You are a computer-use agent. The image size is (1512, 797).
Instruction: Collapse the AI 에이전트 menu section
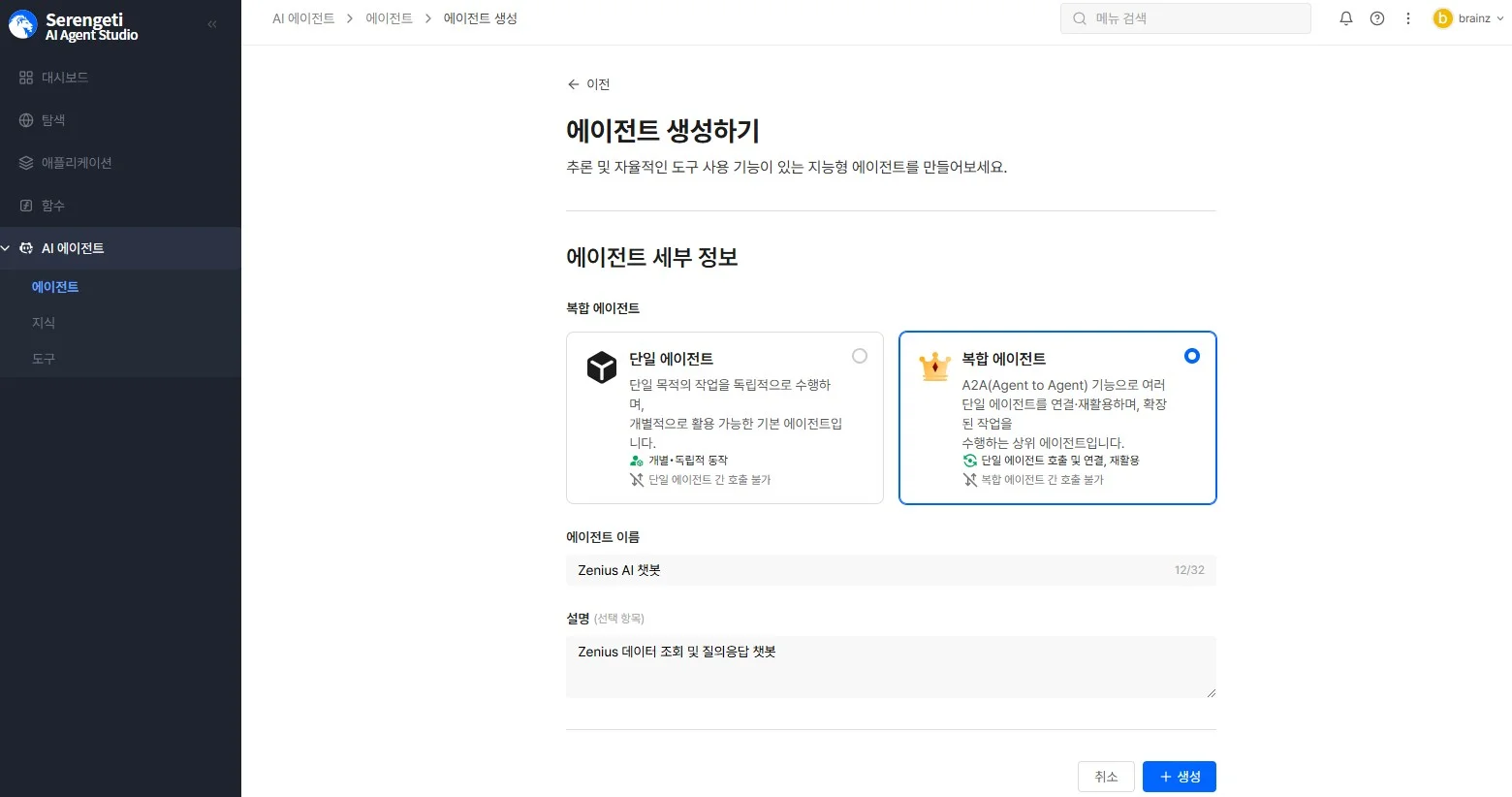click(7, 248)
